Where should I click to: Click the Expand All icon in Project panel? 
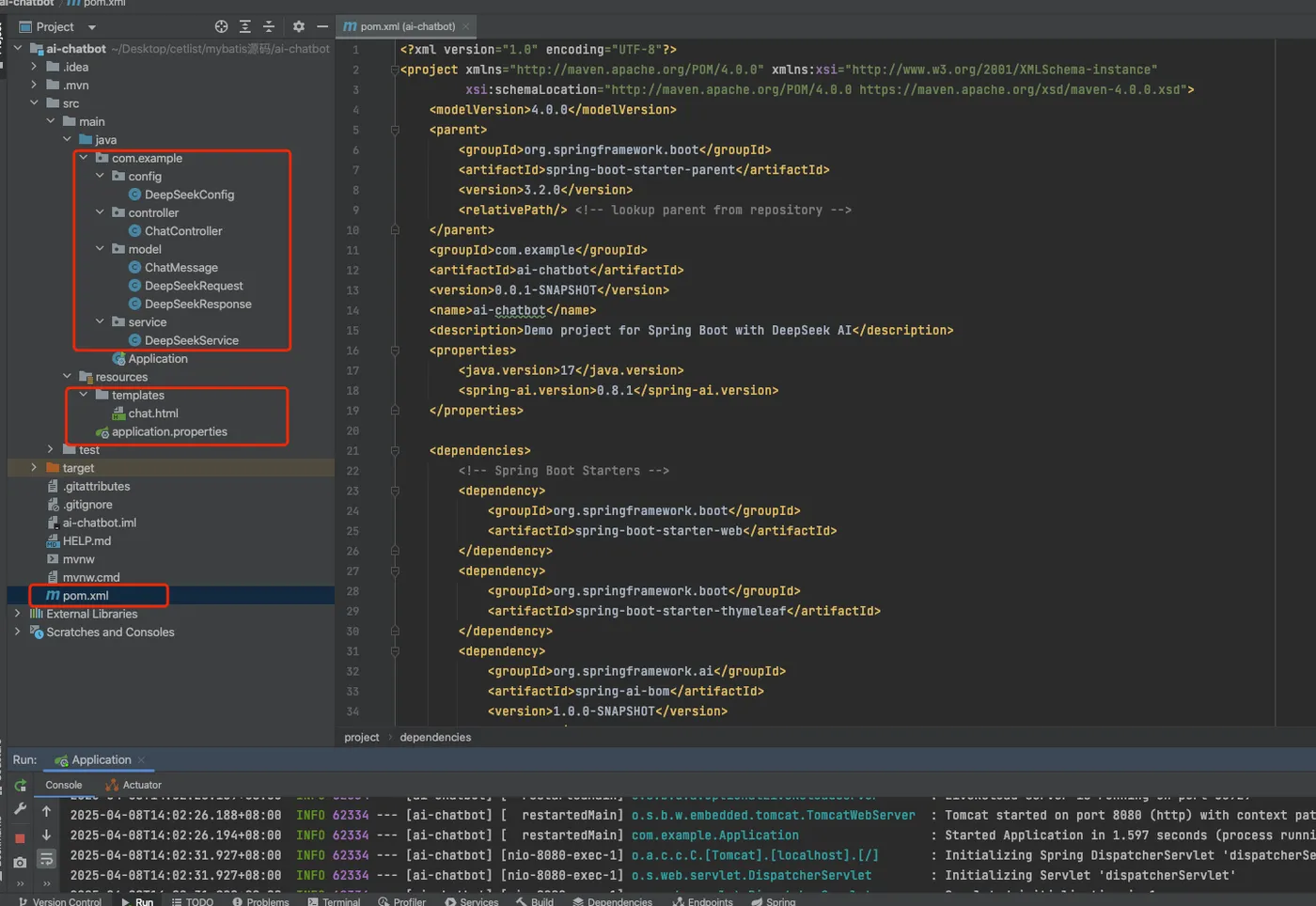[245, 26]
